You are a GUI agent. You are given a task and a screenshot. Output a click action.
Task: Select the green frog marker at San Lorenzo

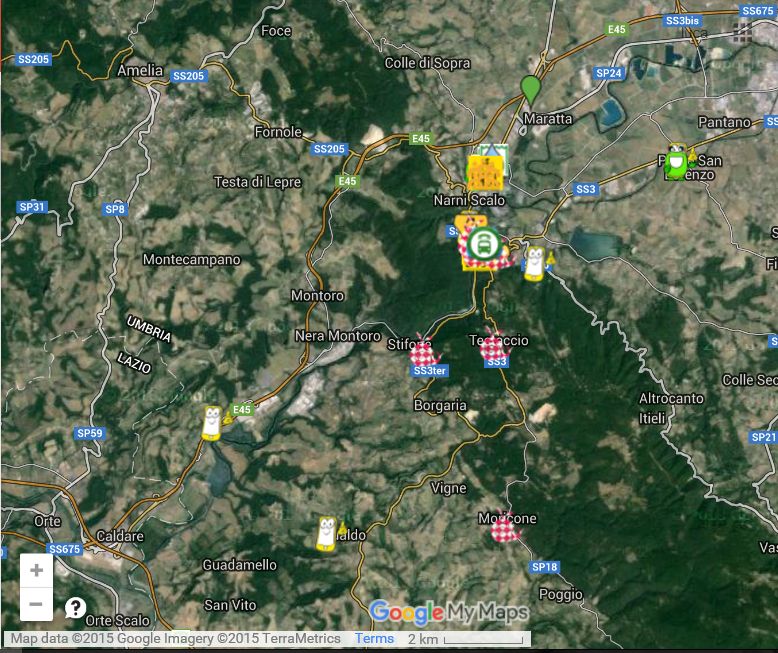tap(677, 162)
